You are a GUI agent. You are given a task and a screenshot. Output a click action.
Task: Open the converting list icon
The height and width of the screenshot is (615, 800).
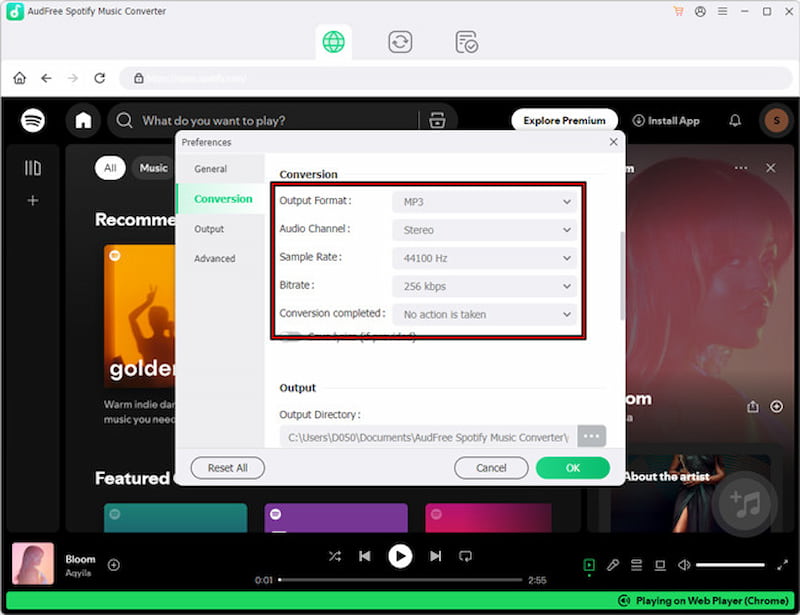(x=400, y=42)
